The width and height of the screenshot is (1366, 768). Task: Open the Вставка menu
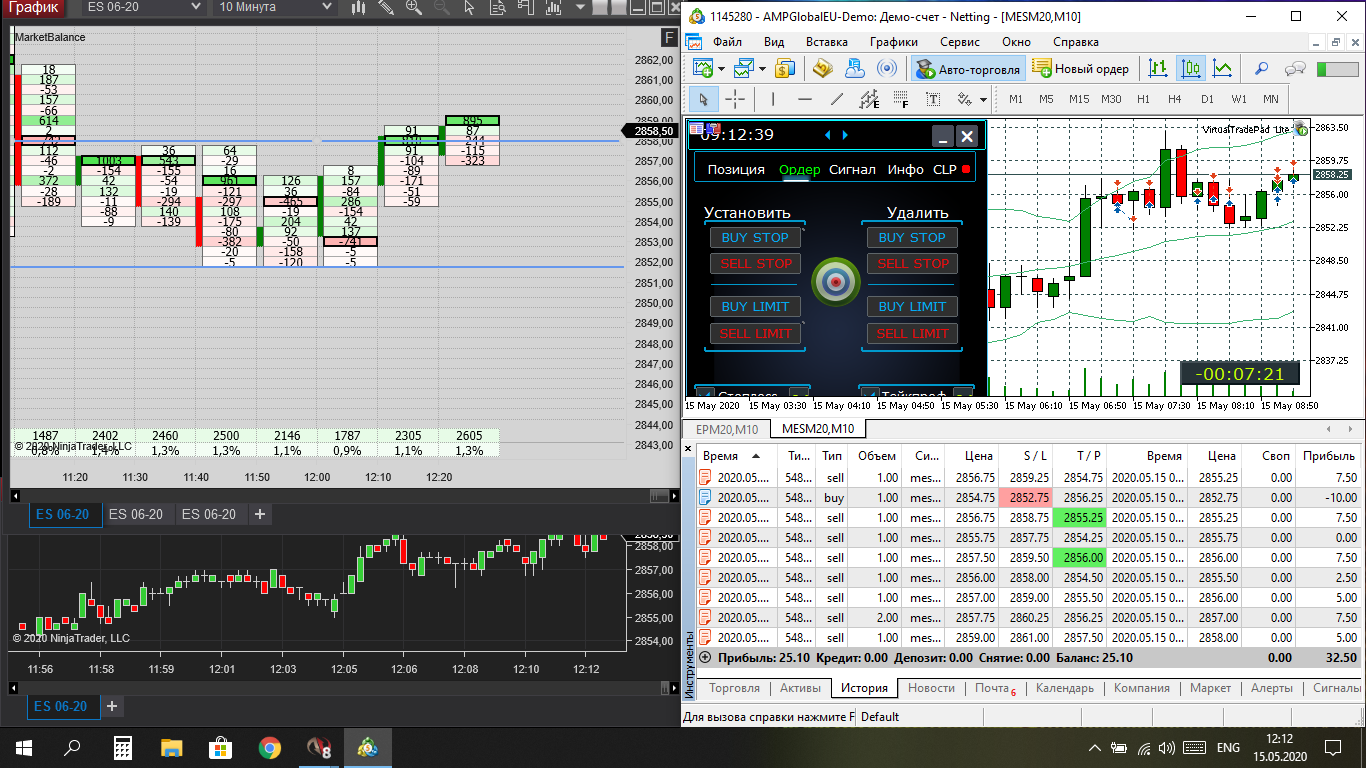[x=826, y=42]
